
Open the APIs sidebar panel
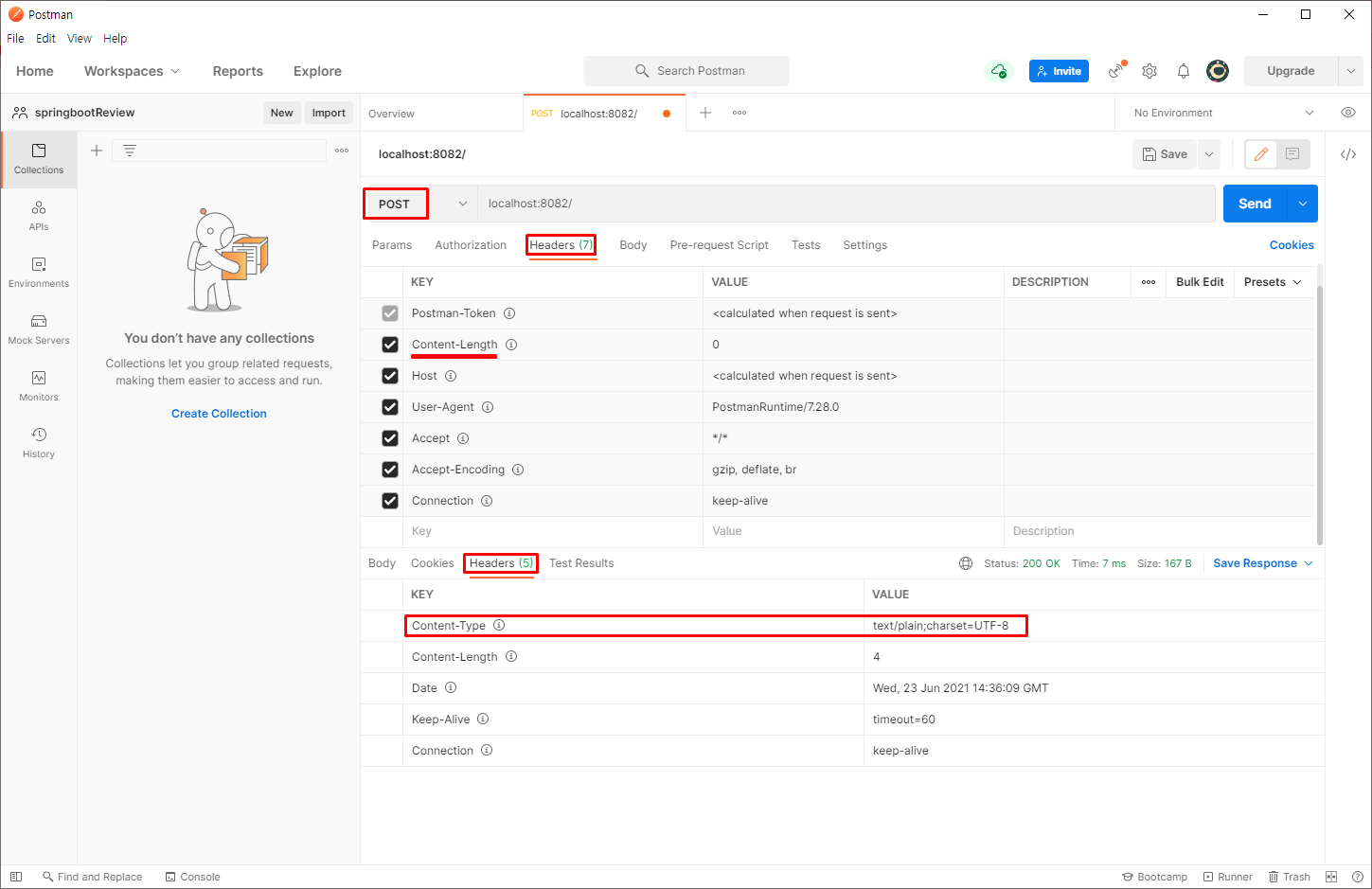pyautogui.click(x=39, y=216)
